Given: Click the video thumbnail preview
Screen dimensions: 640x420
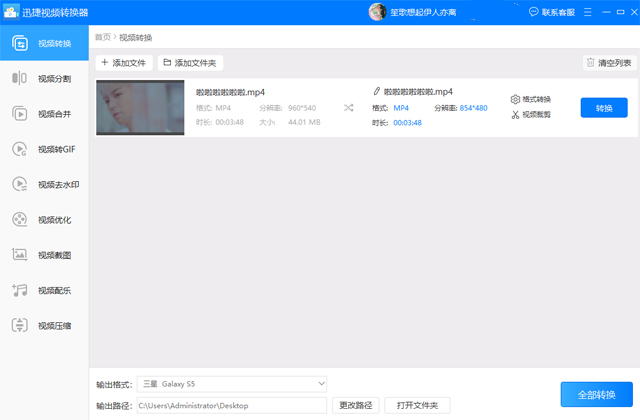Looking at the screenshot, I should tap(140, 107).
